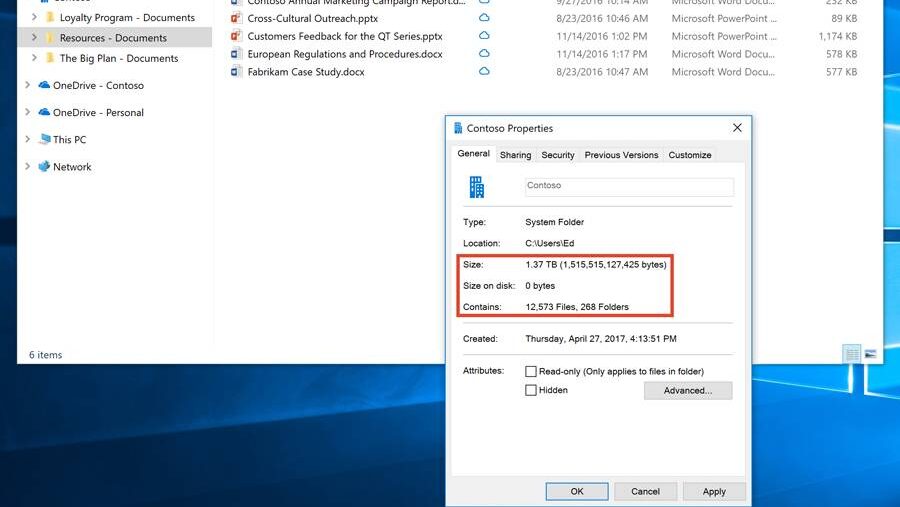Image resolution: width=900 pixels, height=507 pixels.
Task: Open the Customize tab
Action: coord(690,155)
